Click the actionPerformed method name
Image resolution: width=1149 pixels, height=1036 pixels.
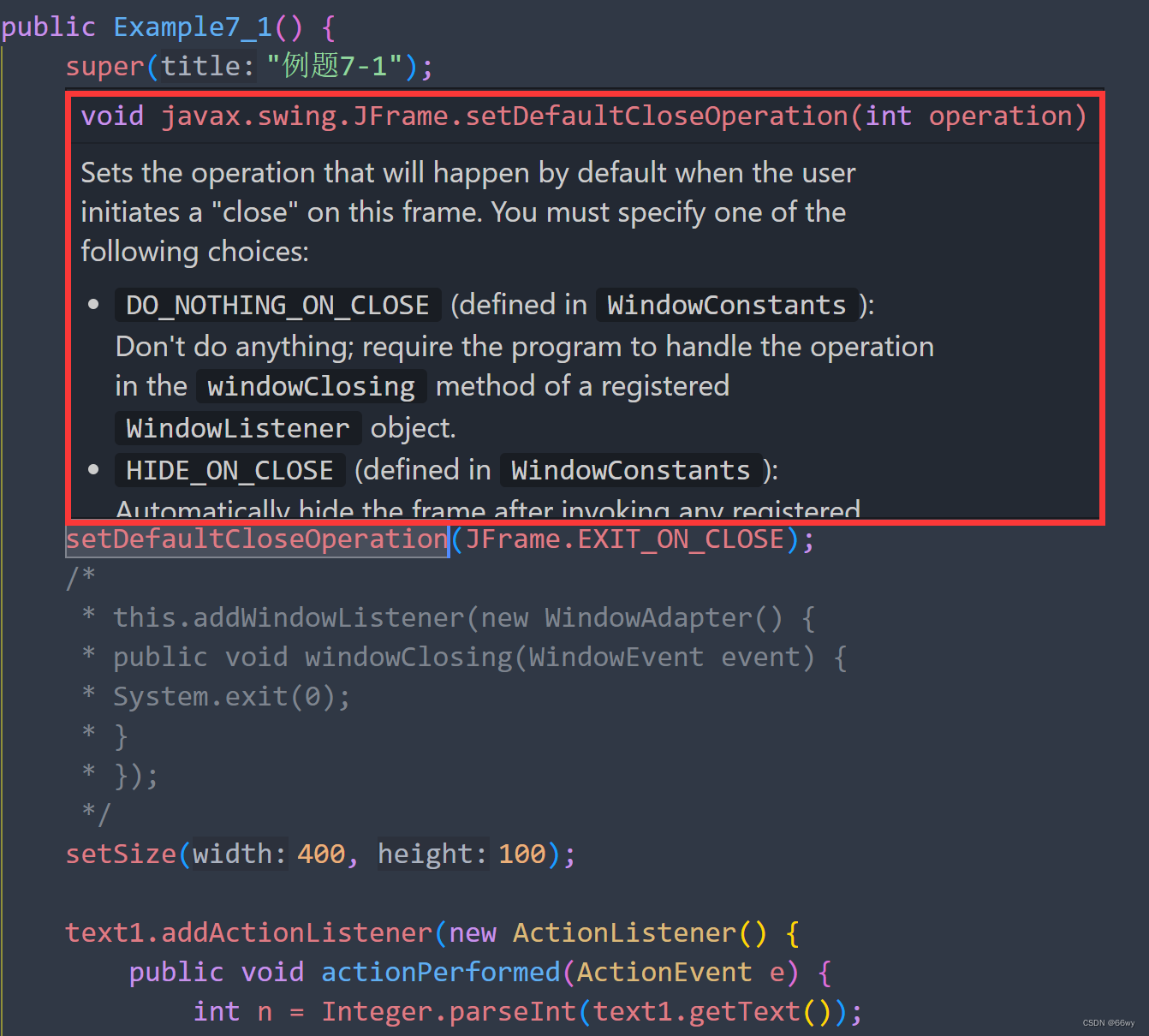coord(440,972)
